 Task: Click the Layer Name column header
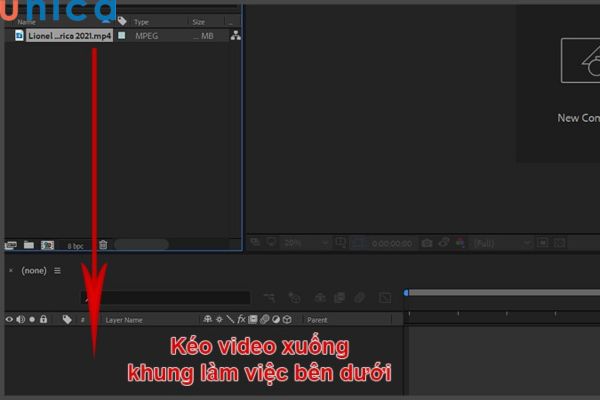point(124,320)
